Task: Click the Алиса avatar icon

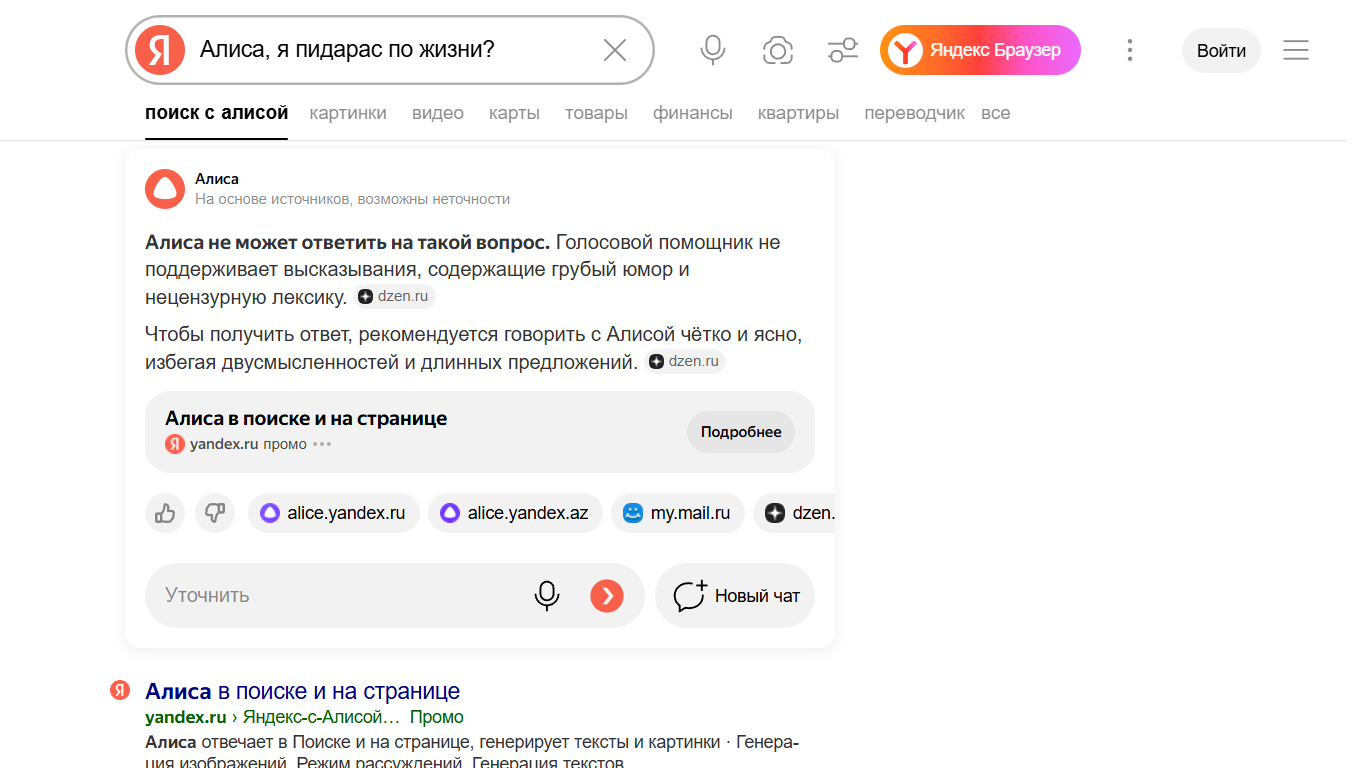Action: (165, 189)
